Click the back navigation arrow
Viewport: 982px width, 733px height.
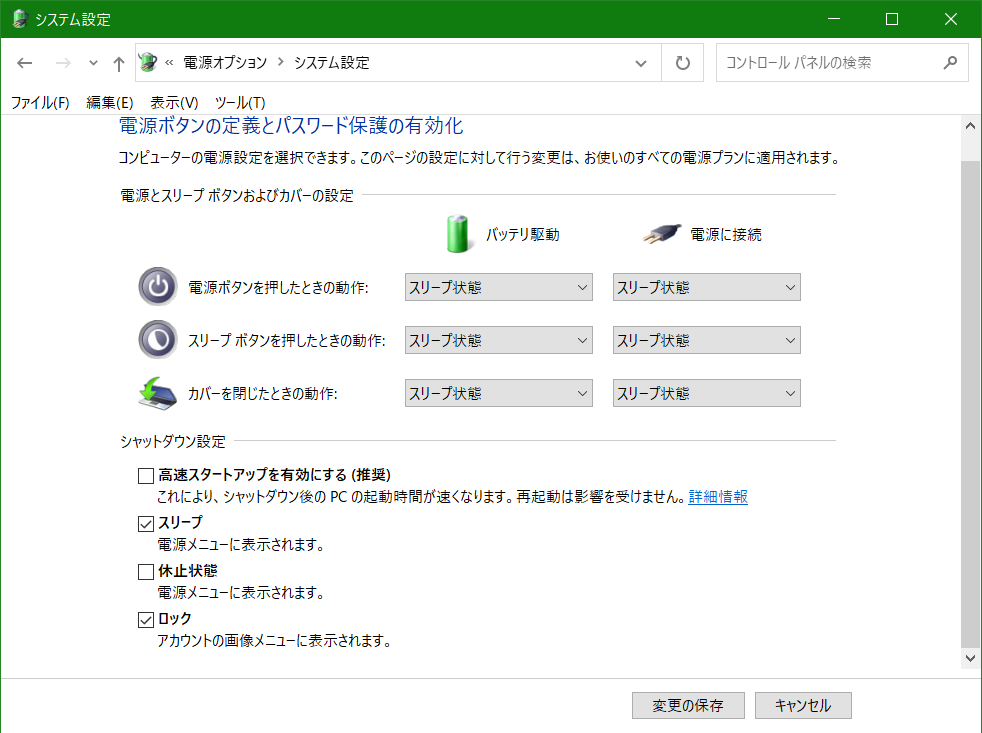pos(25,63)
